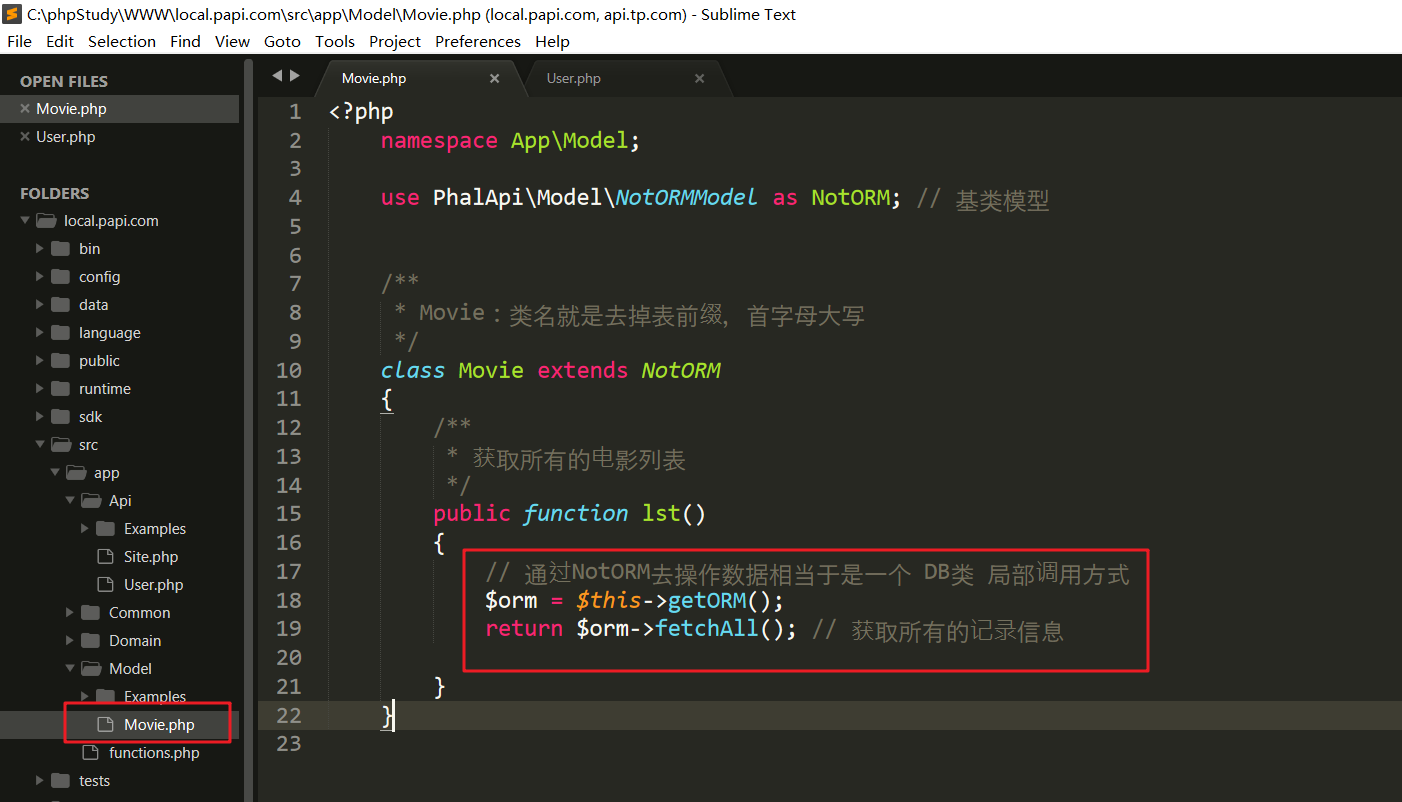Open Site.php in the sidebar
Viewport: 1402px width, 802px height.
click(151, 557)
